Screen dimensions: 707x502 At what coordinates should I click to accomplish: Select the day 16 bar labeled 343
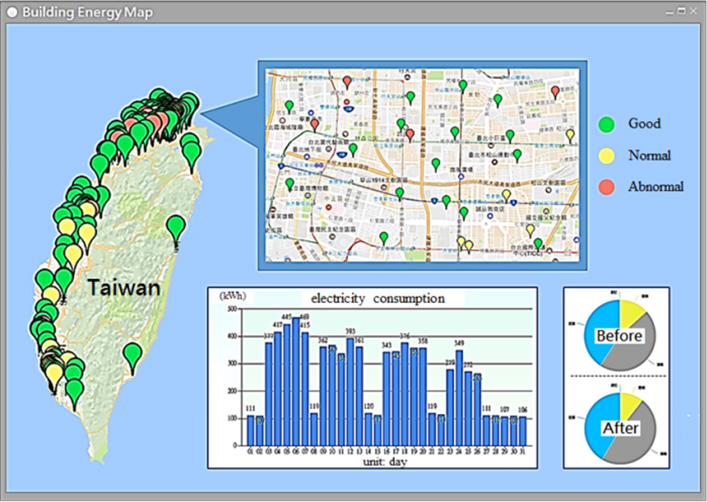click(387, 399)
